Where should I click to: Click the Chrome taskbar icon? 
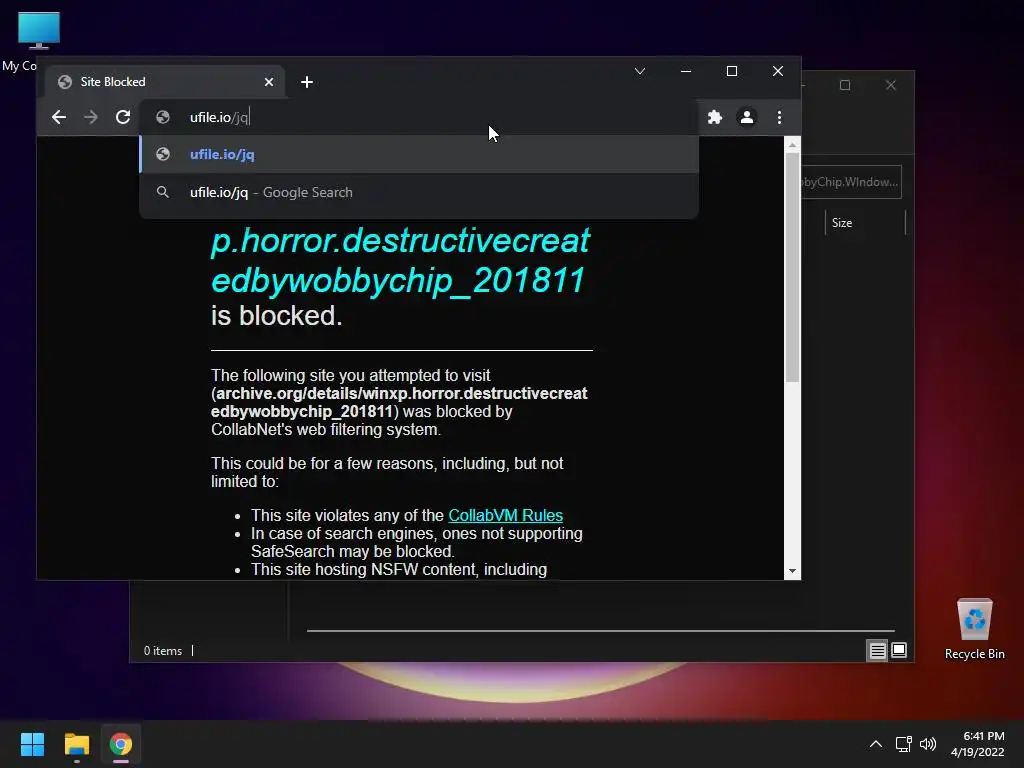point(121,744)
